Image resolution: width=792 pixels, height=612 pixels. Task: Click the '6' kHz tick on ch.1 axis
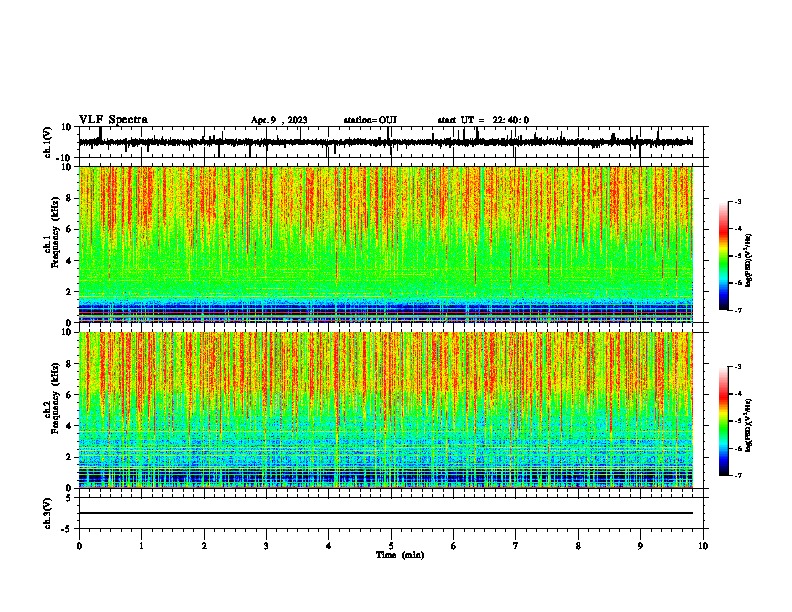tap(69, 229)
